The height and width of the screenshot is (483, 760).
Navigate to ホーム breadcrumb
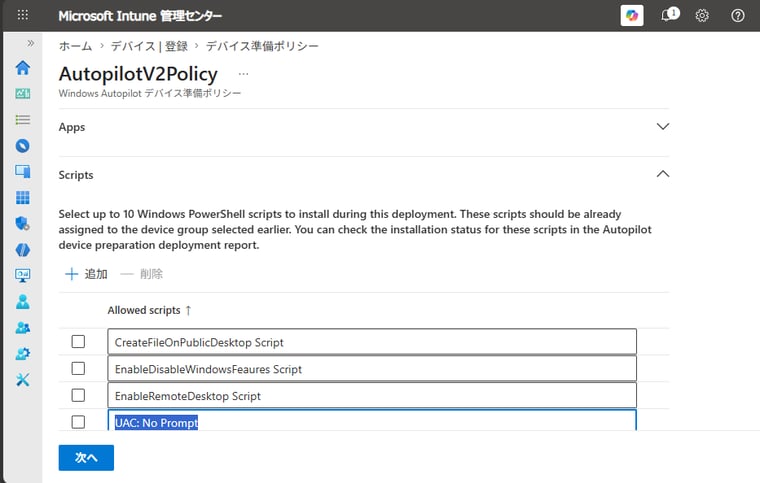tap(75, 46)
